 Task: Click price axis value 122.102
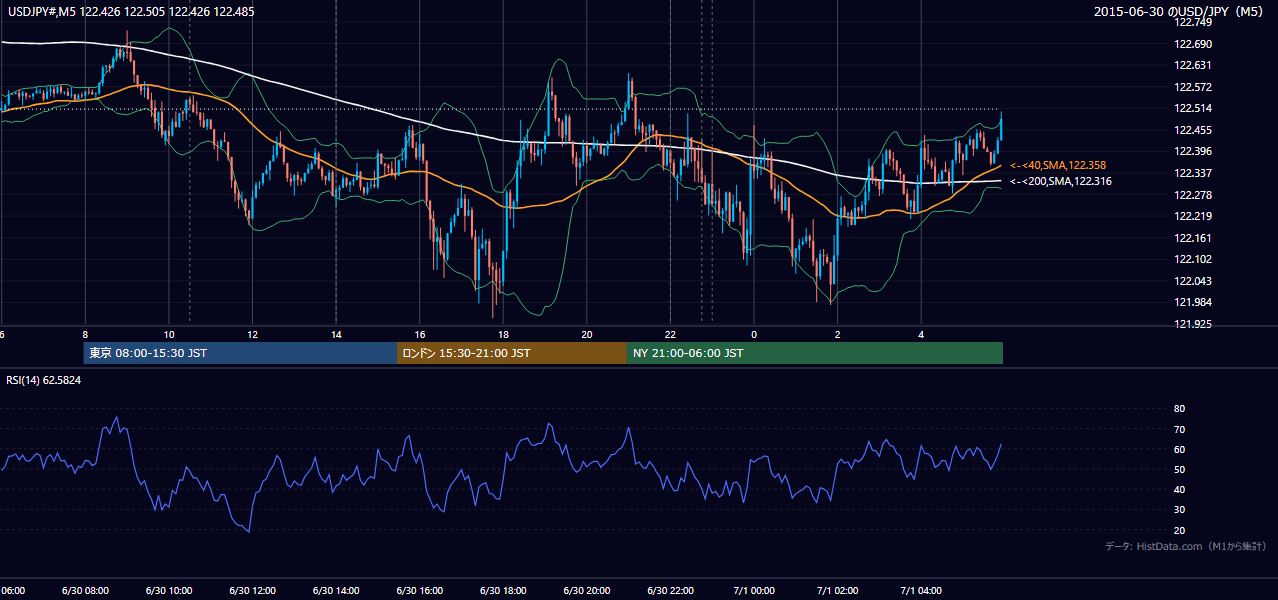coord(1194,259)
